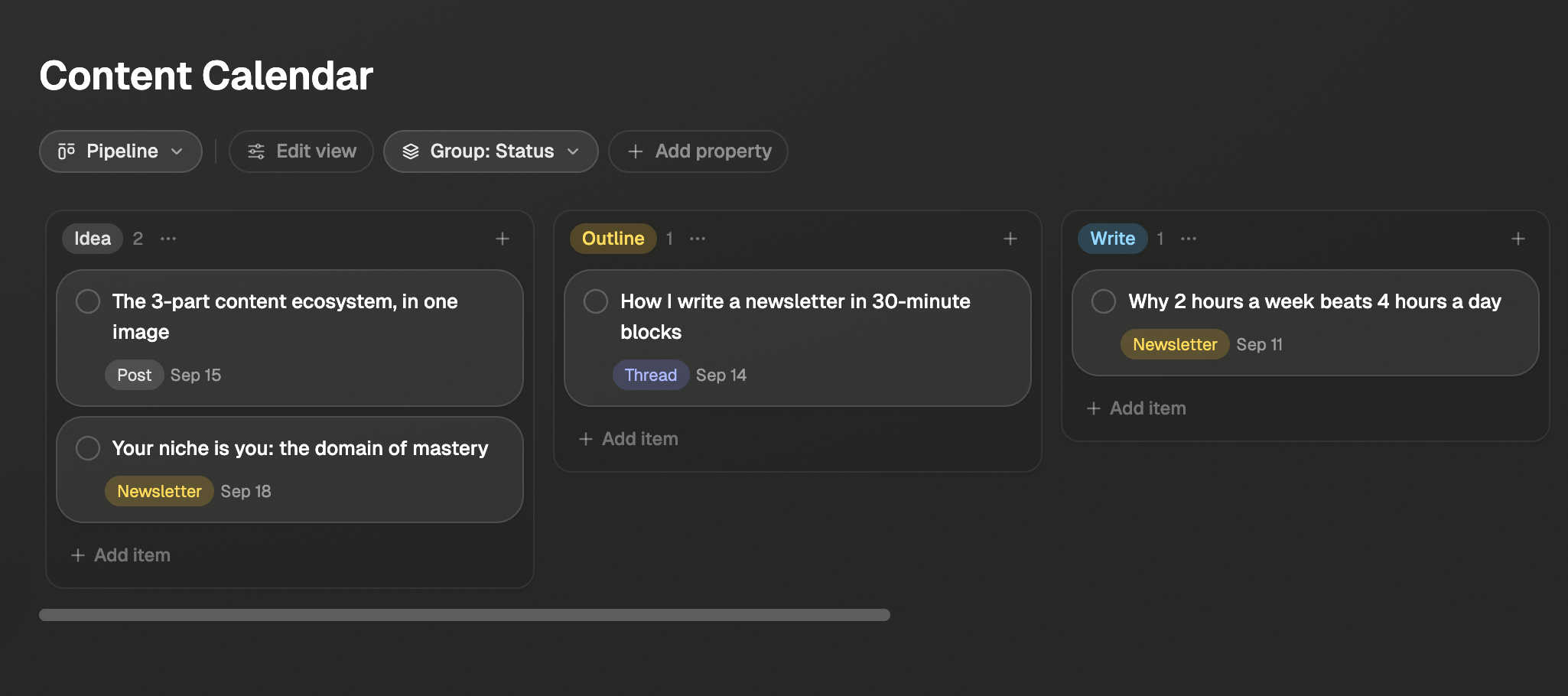Image resolution: width=1568 pixels, height=696 pixels.
Task: Complete 'Why 2 hours a week' card
Action: (x=1104, y=301)
